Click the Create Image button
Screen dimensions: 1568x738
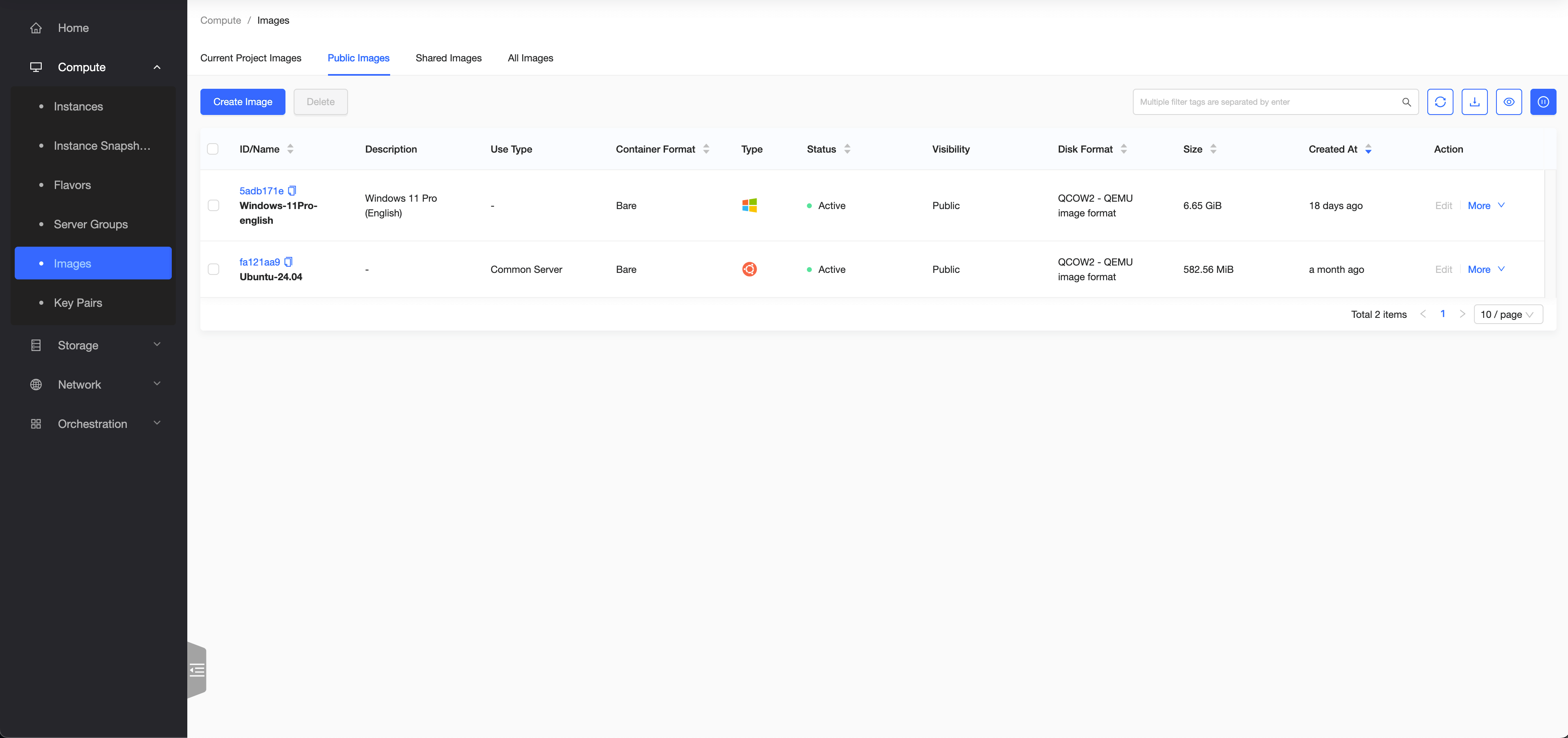pos(242,102)
